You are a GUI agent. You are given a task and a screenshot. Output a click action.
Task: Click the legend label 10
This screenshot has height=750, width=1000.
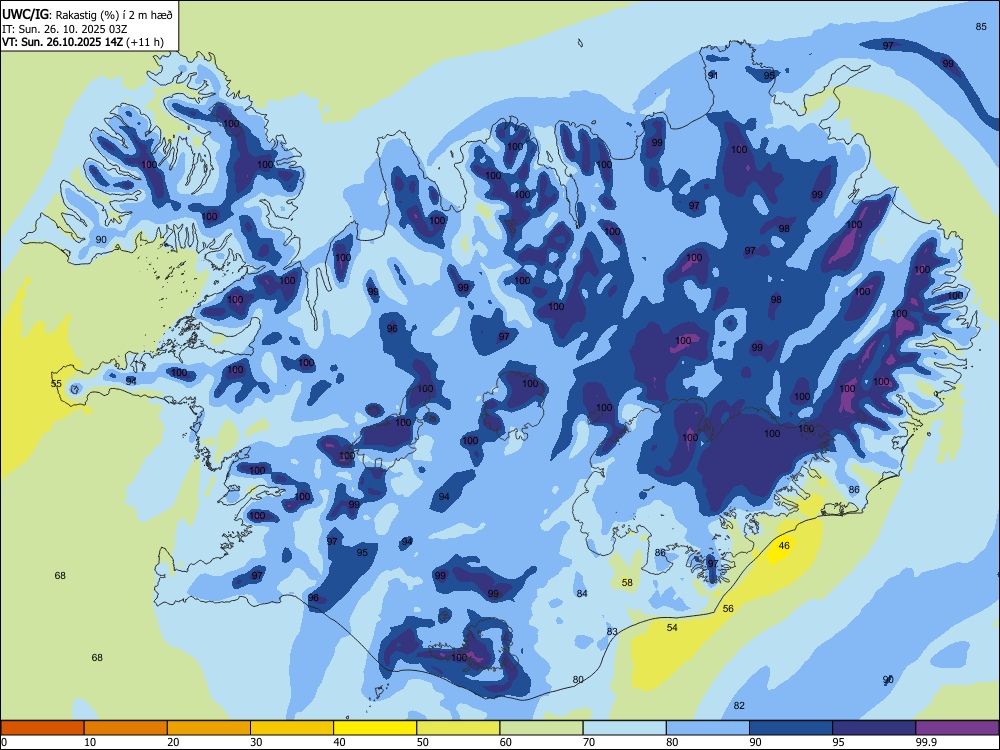click(x=90, y=742)
